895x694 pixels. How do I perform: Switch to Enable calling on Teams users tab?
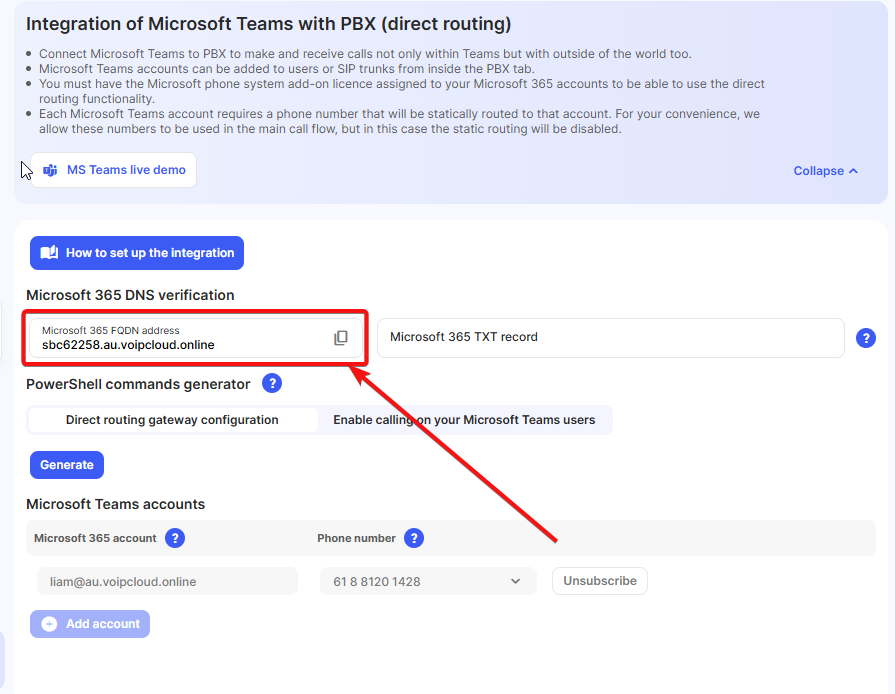[x=464, y=420]
